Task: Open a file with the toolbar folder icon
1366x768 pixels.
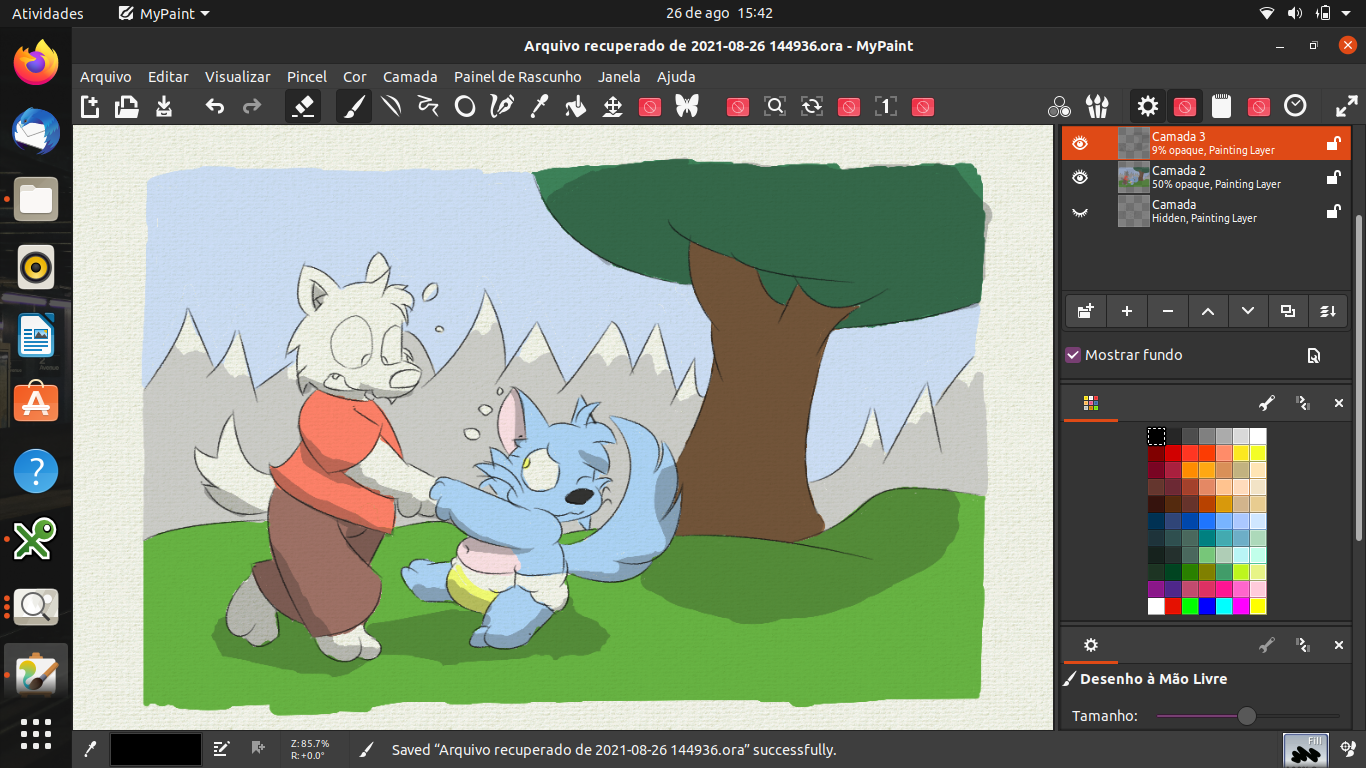Action: (x=127, y=106)
